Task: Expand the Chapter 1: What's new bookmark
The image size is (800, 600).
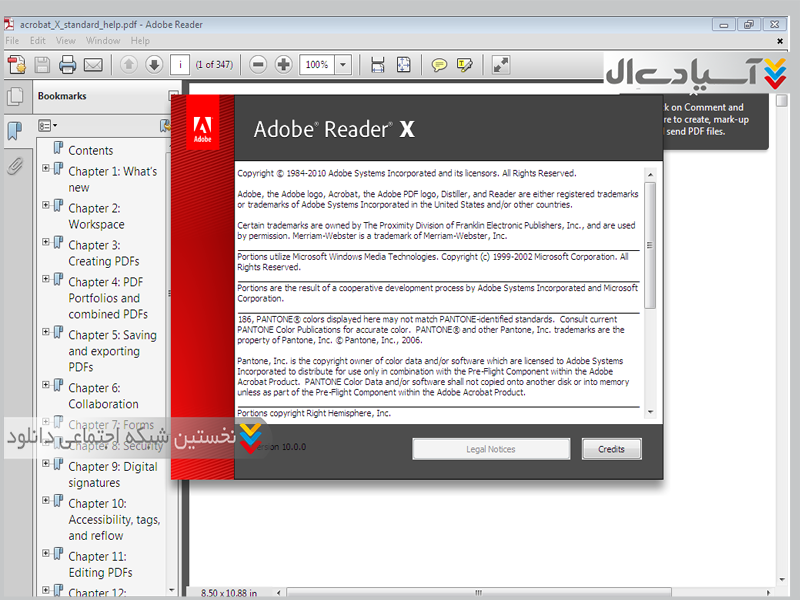Action: point(46,169)
